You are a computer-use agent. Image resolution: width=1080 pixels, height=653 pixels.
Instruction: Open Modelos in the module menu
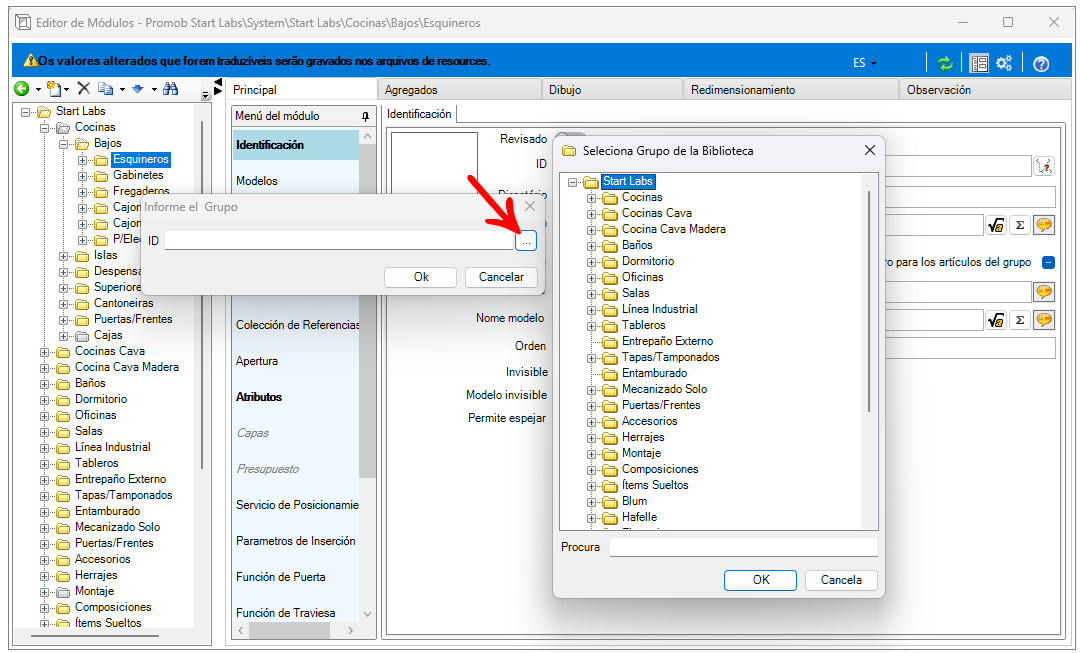point(257,180)
